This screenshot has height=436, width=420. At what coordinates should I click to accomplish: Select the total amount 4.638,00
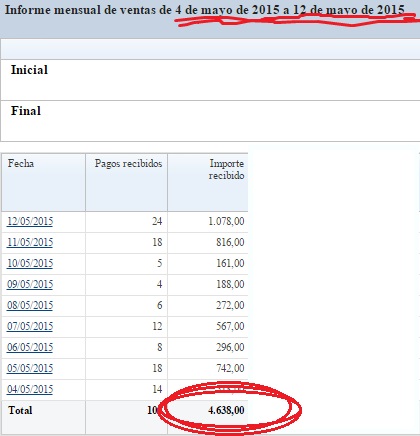click(x=226, y=410)
